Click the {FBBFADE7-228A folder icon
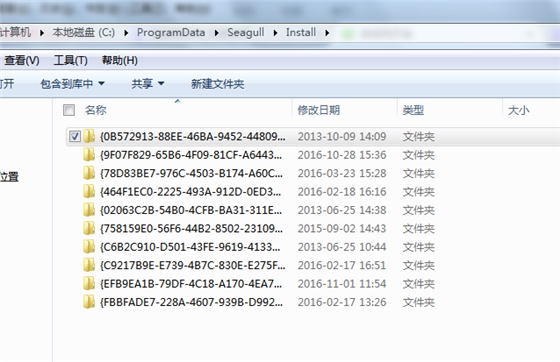Viewport: 560px width, 362px height. pyautogui.click(x=89, y=302)
